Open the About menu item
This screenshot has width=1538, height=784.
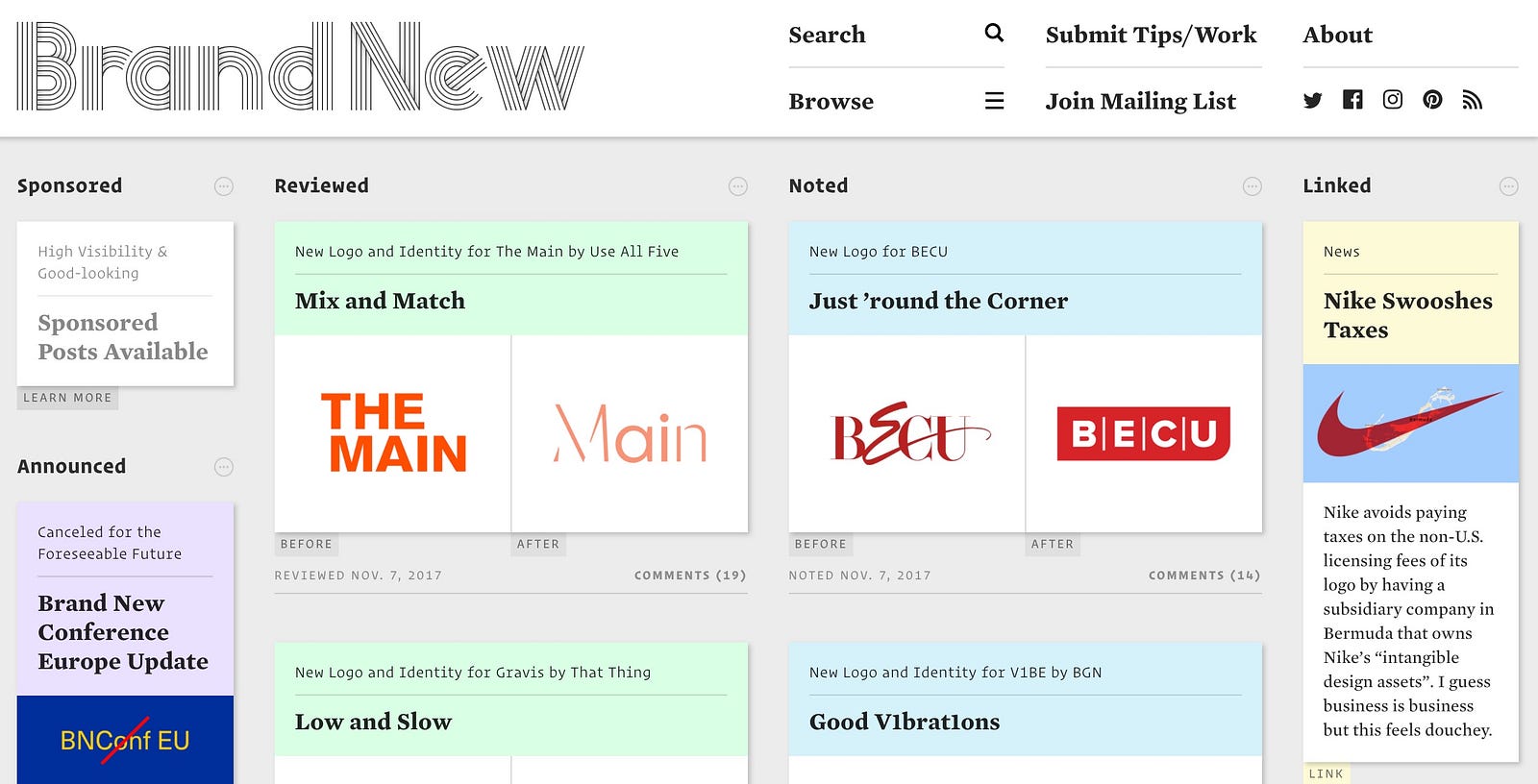pyautogui.click(x=1337, y=35)
